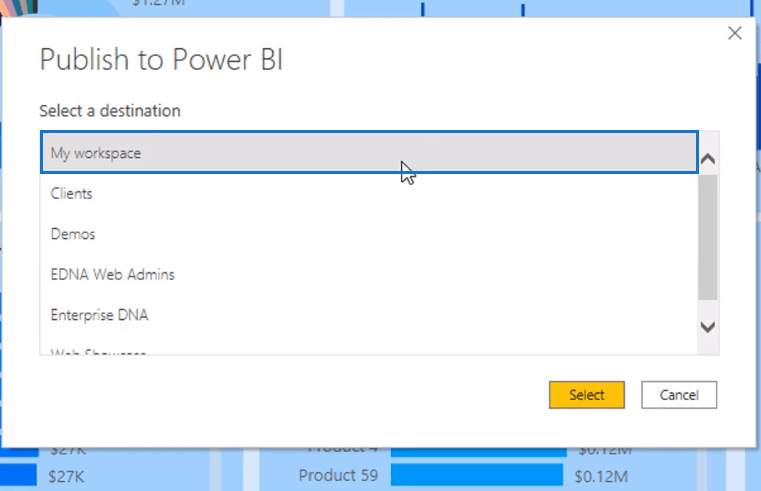Click the $0.12M value beside Product 59
Image resolution: width=761 pixels, height=491 pixels.
pos(601,476)
